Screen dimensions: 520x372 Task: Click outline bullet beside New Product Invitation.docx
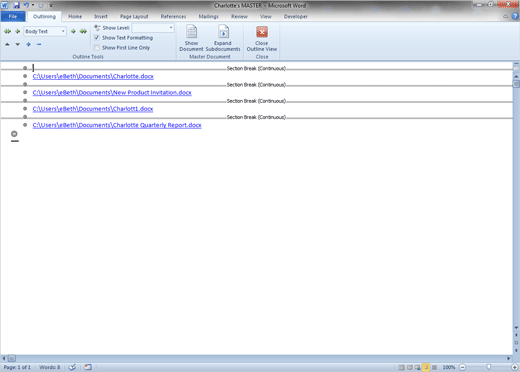click(x=25, y=92)
